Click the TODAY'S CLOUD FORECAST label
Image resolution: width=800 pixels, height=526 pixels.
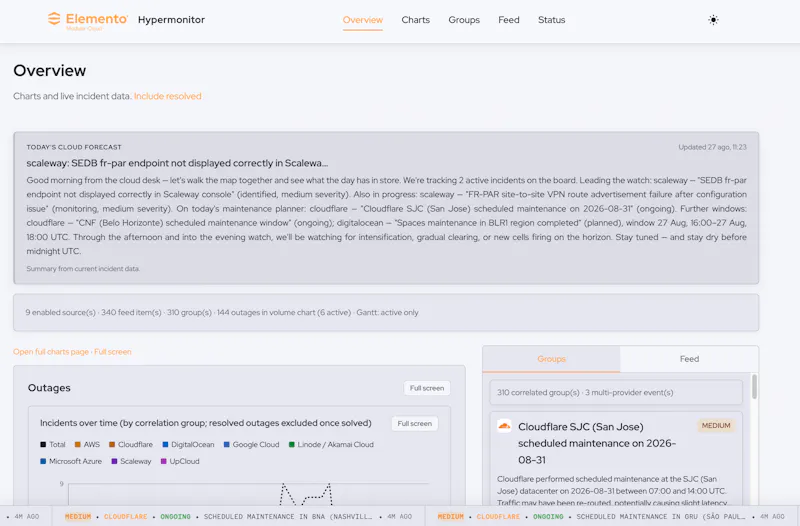click(74, 147)
